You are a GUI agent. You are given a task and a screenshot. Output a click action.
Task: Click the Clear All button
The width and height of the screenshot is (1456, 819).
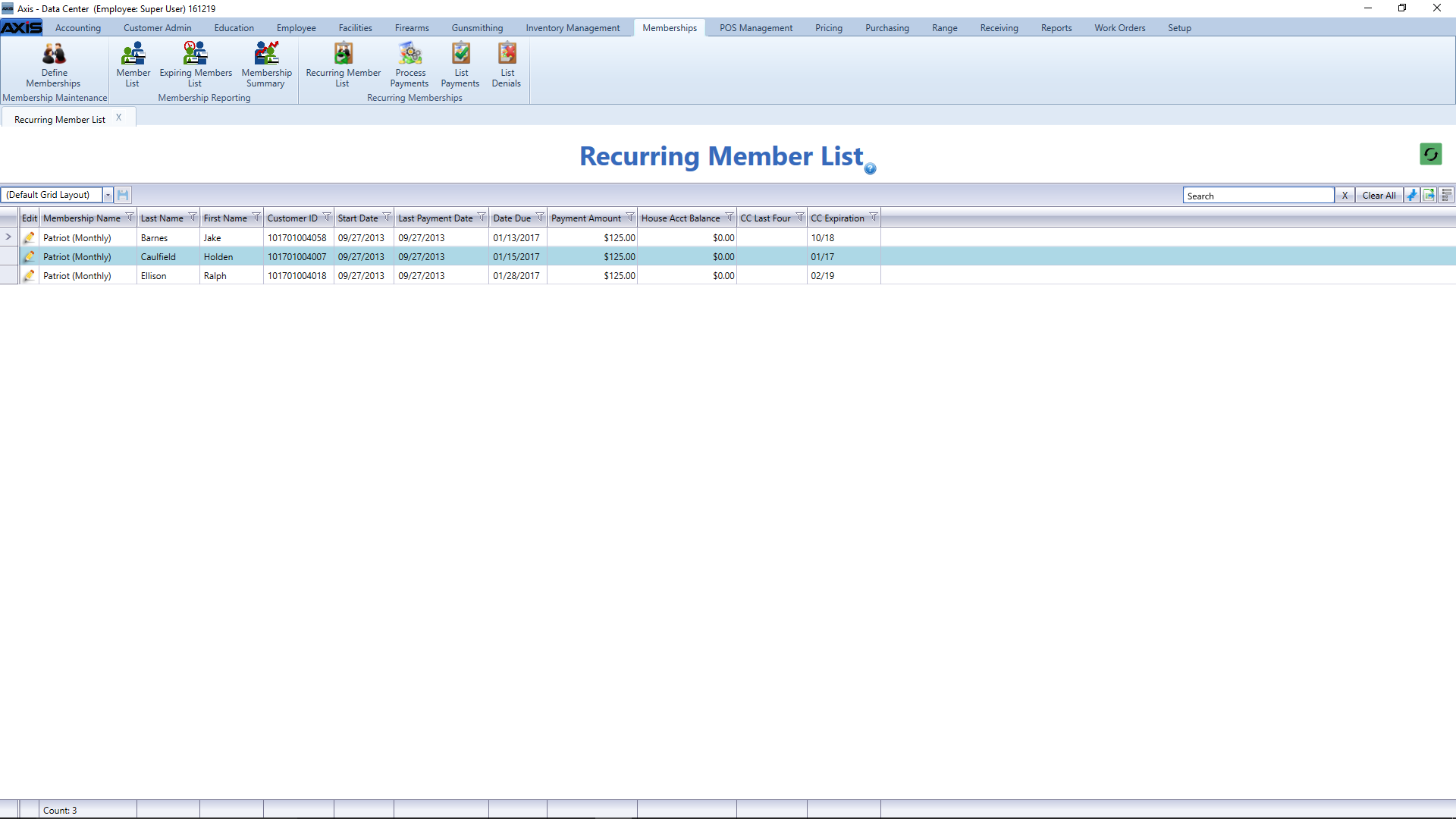point(1378,195)
